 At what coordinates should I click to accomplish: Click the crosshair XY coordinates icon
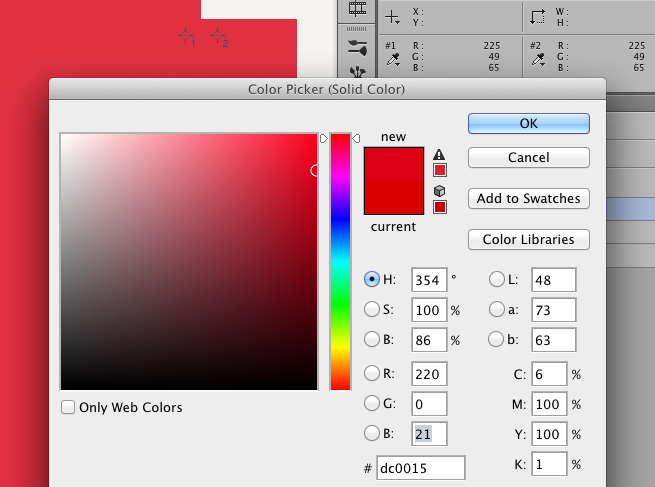(392, 18)
